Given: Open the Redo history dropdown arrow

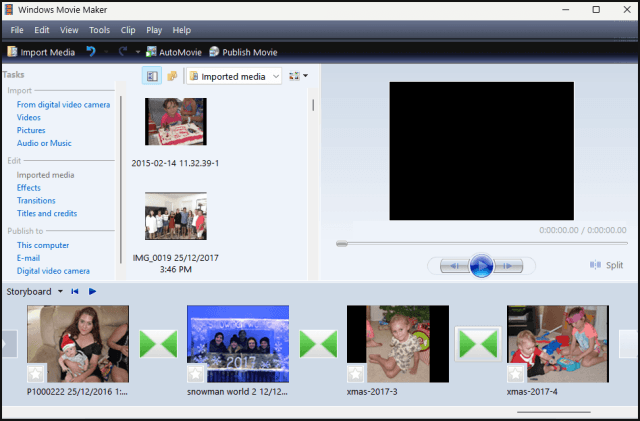Looking at the screenshot, I should coord(138,52).
